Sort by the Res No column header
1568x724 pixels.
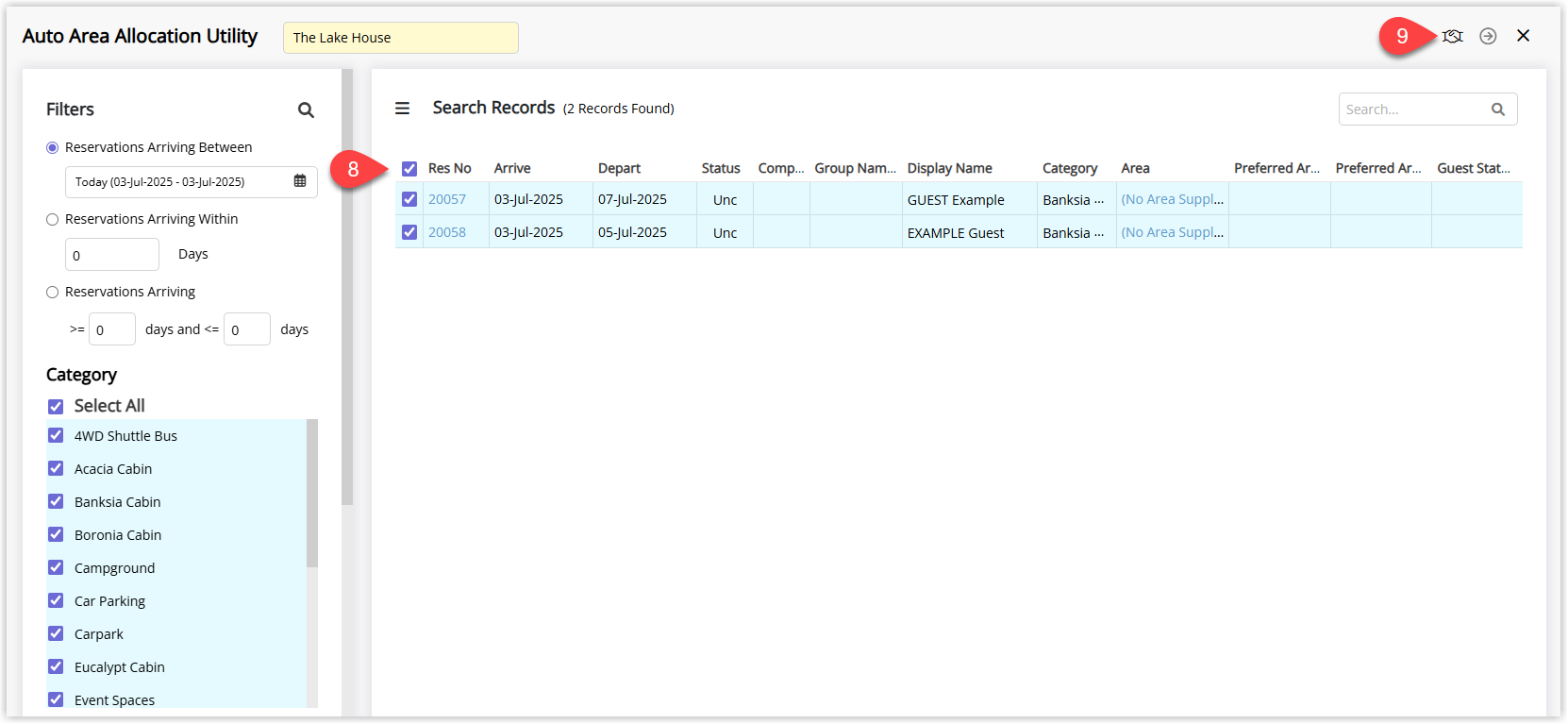coord(450,168)
